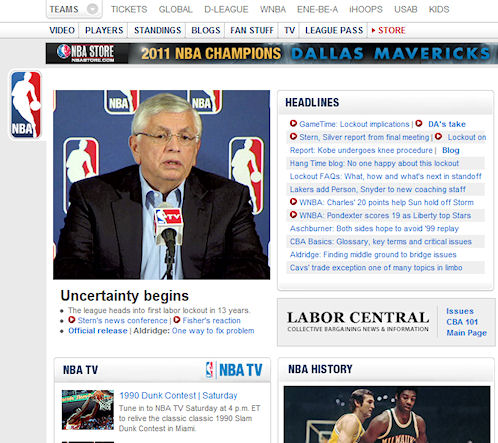Open the FAN STUFF tab
The width and height of the screenshot is (498, 443).
pos(252,30)
